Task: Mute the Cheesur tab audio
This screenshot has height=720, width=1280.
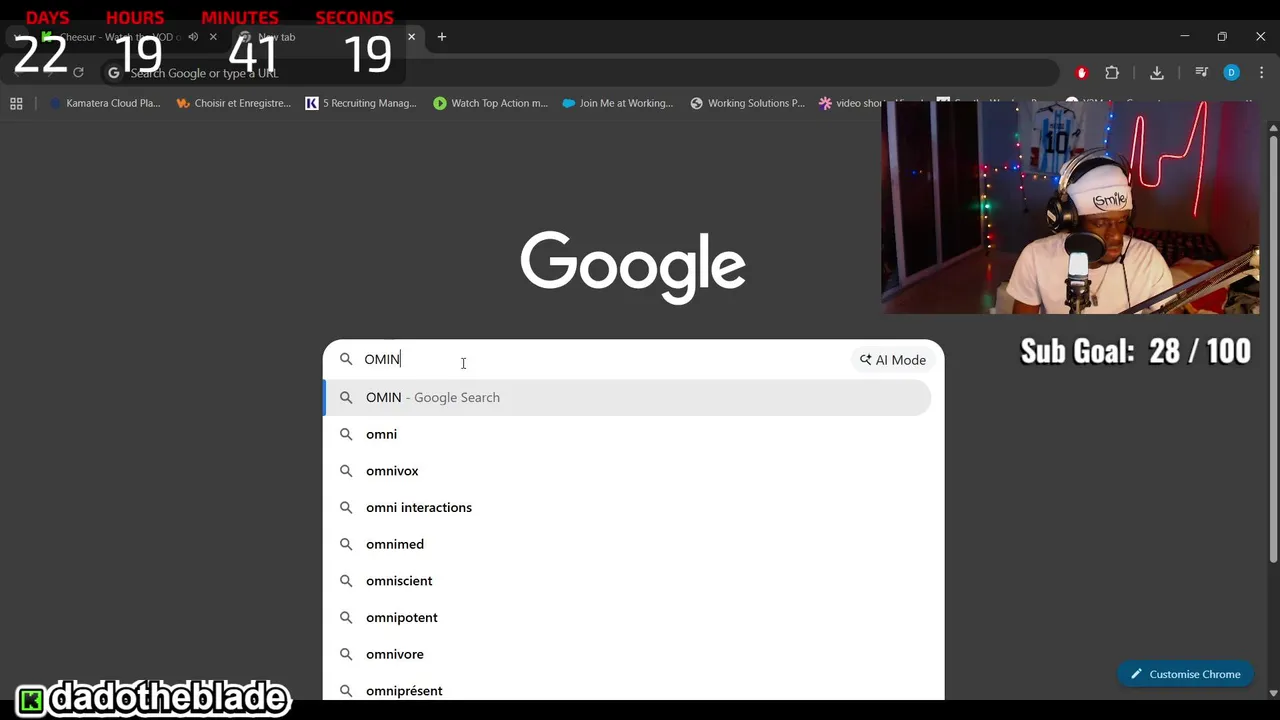Action: point(193,37)
